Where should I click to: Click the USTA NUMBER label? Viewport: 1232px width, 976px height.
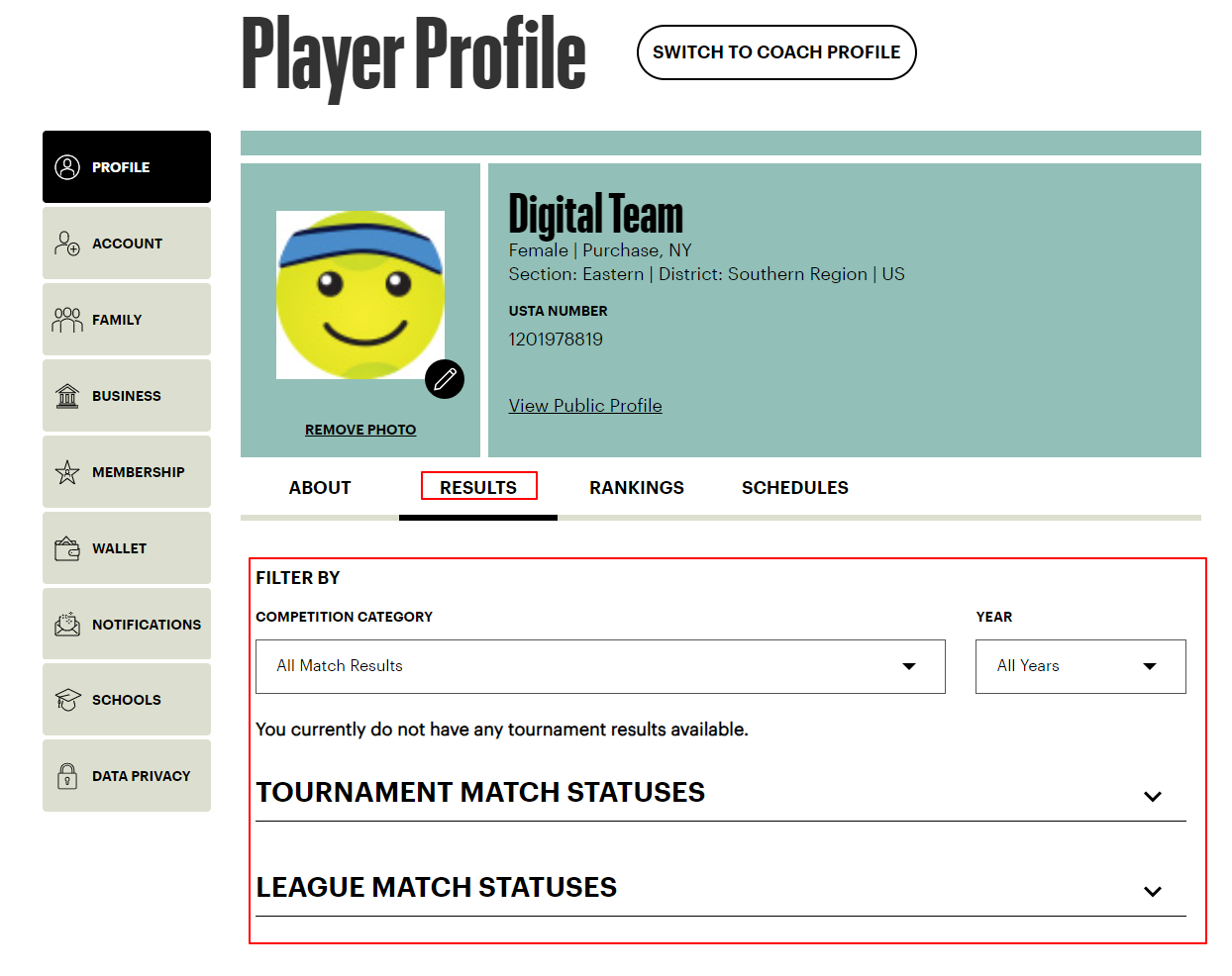[x=559, y=311]
